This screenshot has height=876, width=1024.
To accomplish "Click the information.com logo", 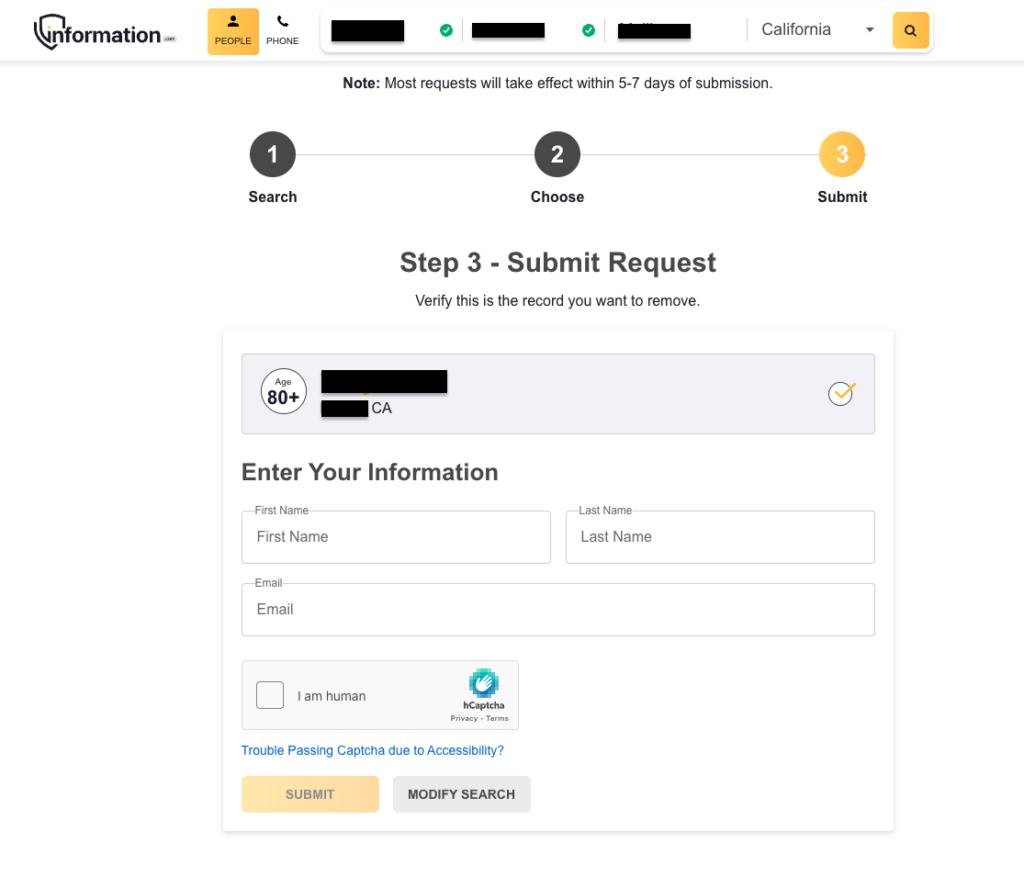I will click(104, 30).
